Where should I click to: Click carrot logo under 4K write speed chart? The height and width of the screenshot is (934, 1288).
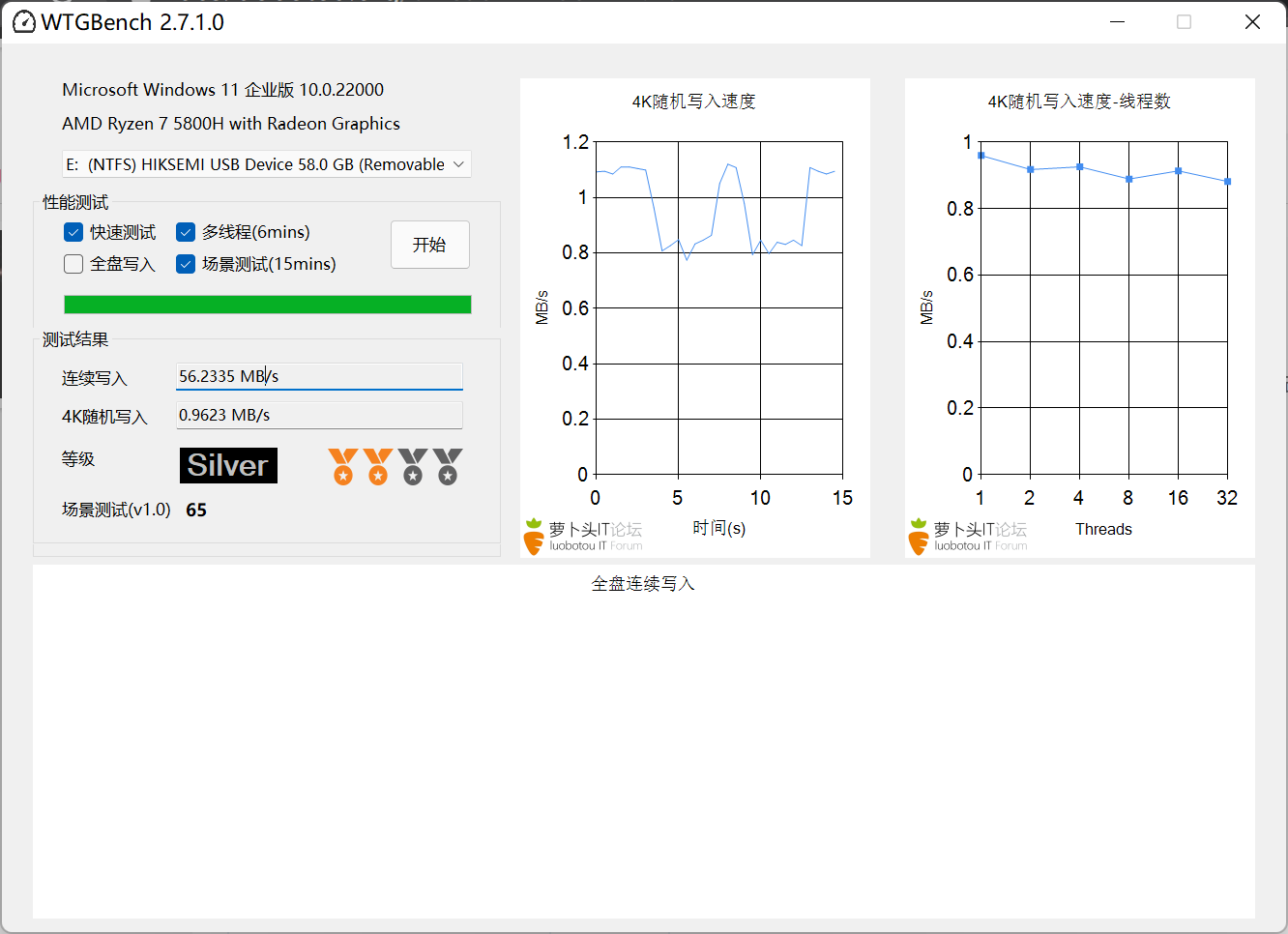[x=534, y=537]
